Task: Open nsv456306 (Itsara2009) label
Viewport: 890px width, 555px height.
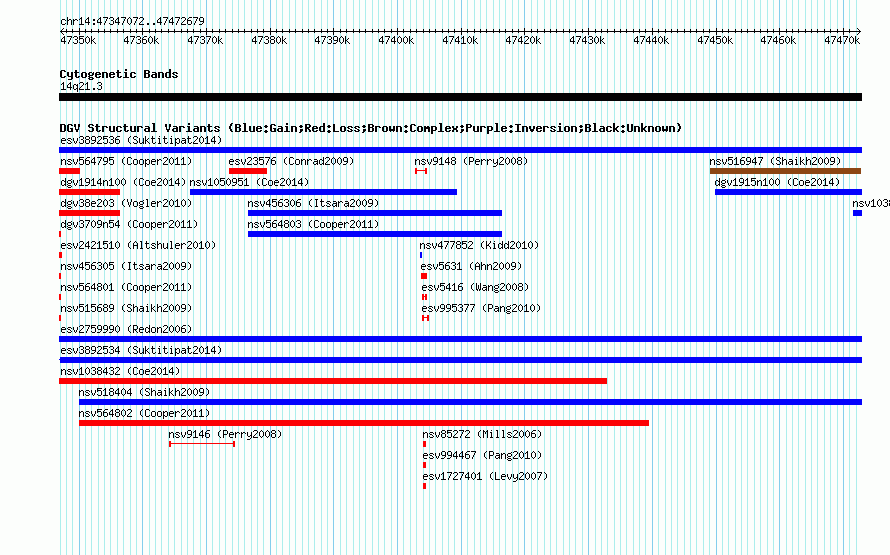Action: click(x=313, y=203)
